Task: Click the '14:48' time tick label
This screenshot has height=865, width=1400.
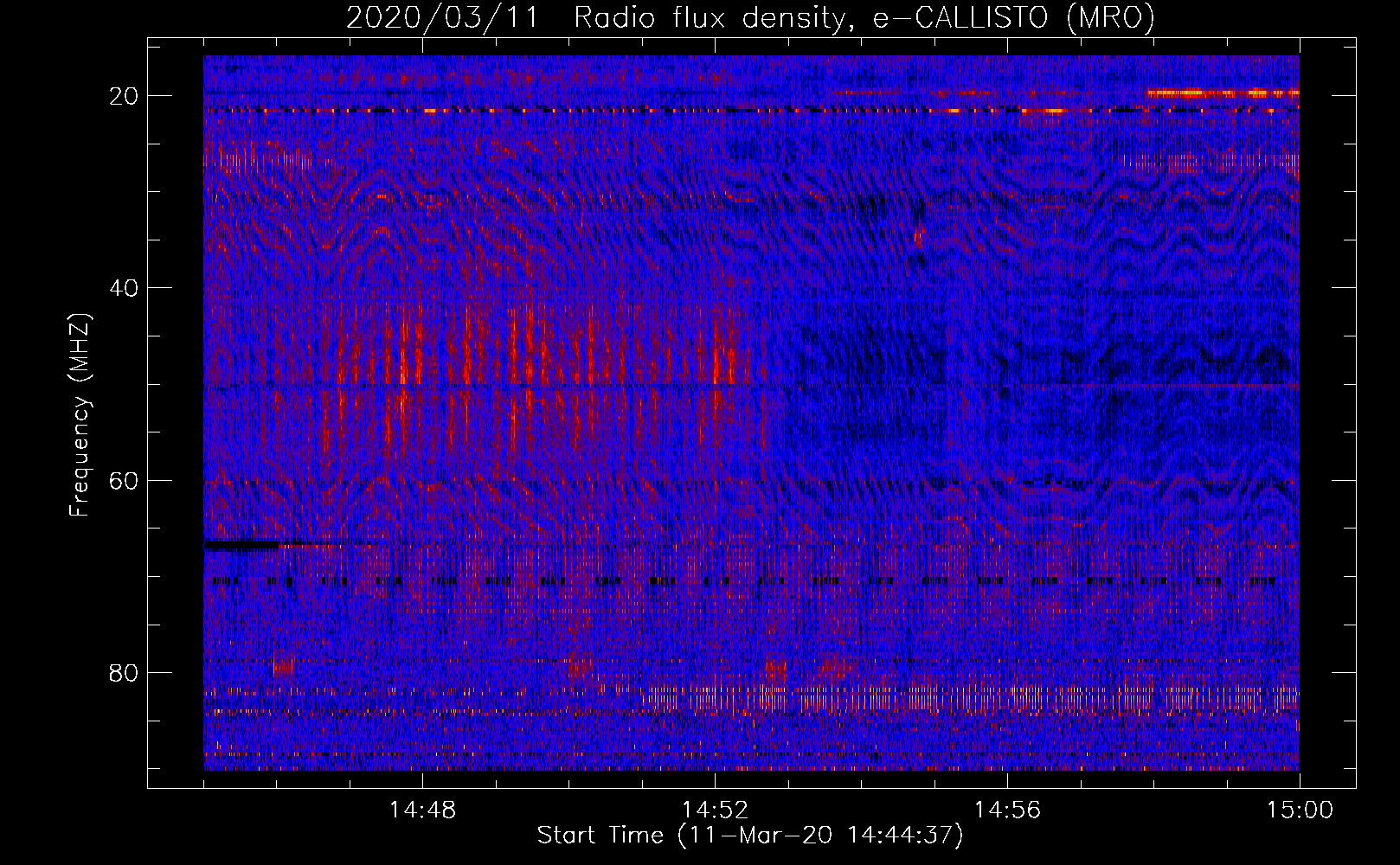Action: [422, 810]
